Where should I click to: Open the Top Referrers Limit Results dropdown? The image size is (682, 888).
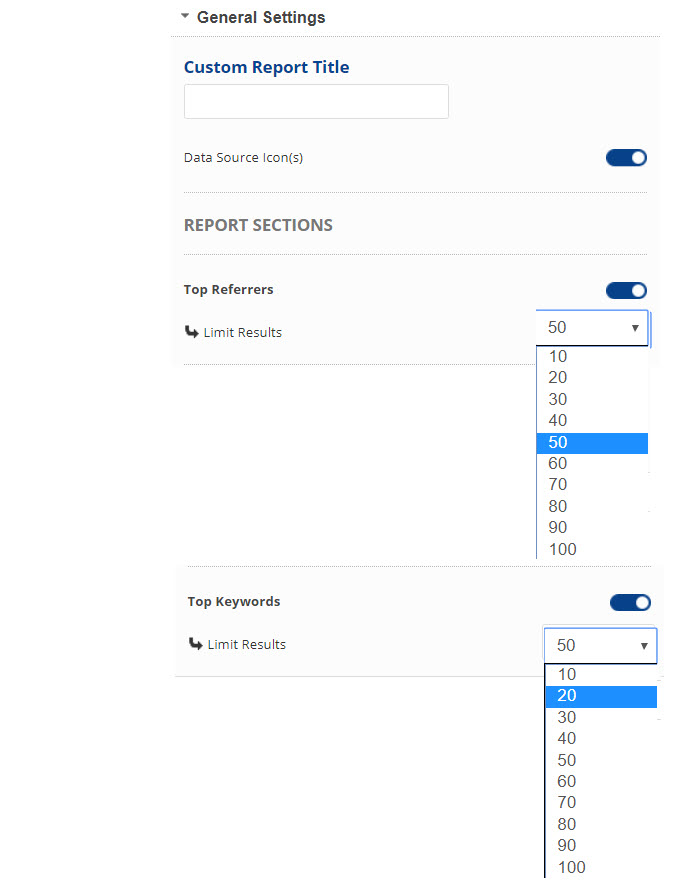[592, 328]
